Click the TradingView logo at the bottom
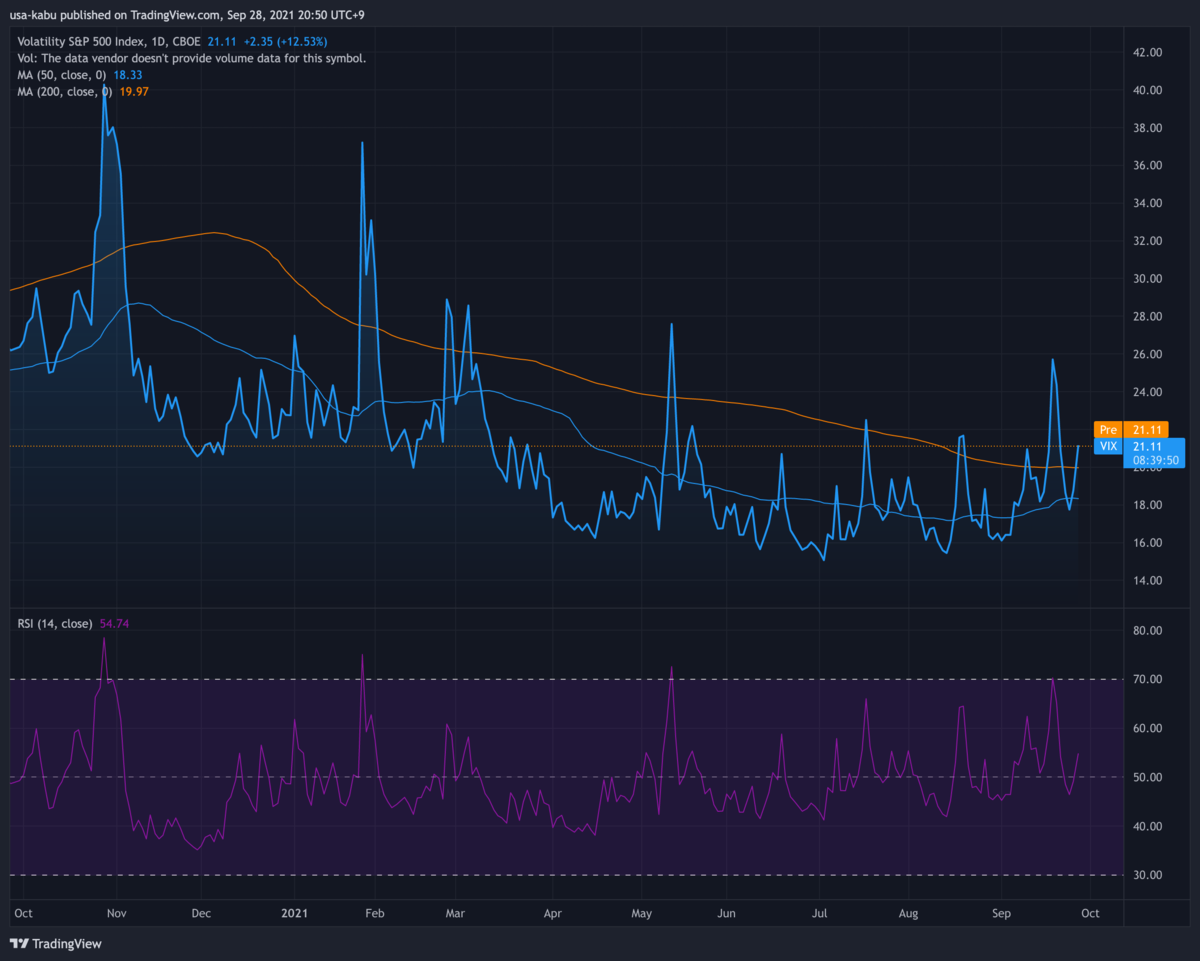Viewport: 1200px width, 961px height. pos(56,943)
